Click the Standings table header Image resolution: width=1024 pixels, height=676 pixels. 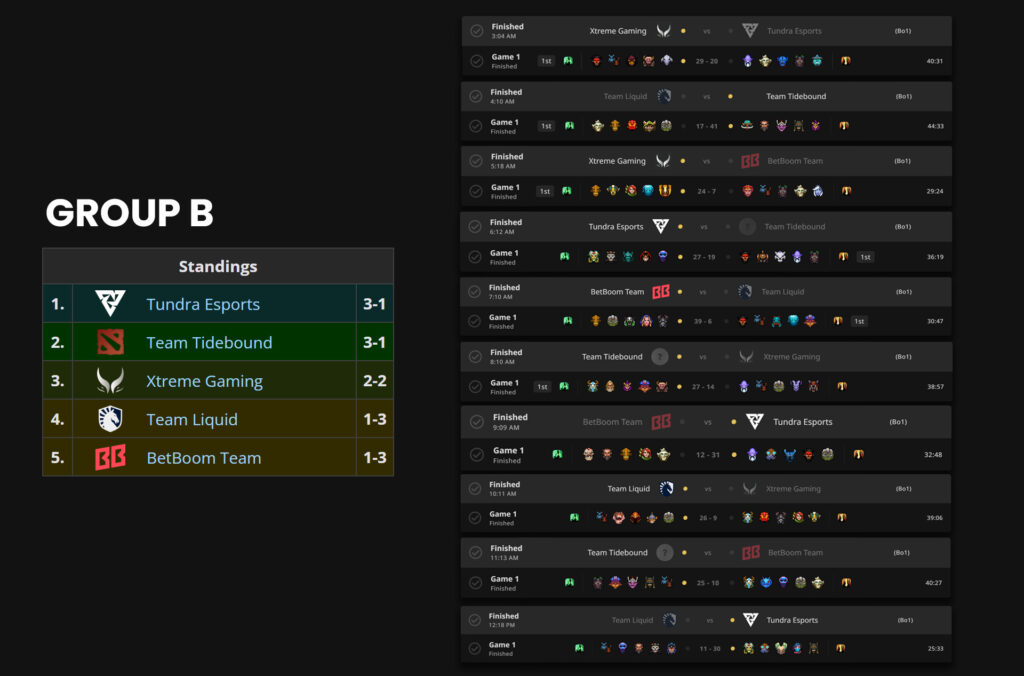[218, 266]
